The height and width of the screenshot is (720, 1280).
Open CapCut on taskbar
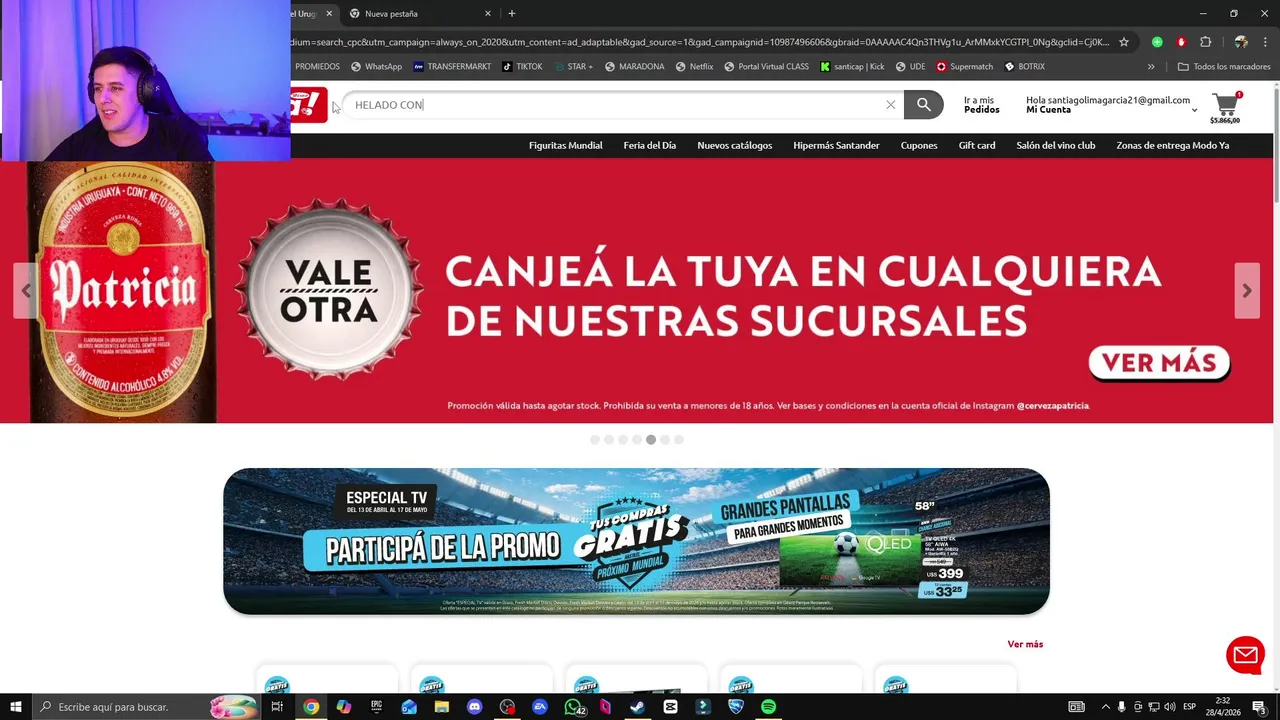[670, 707]
